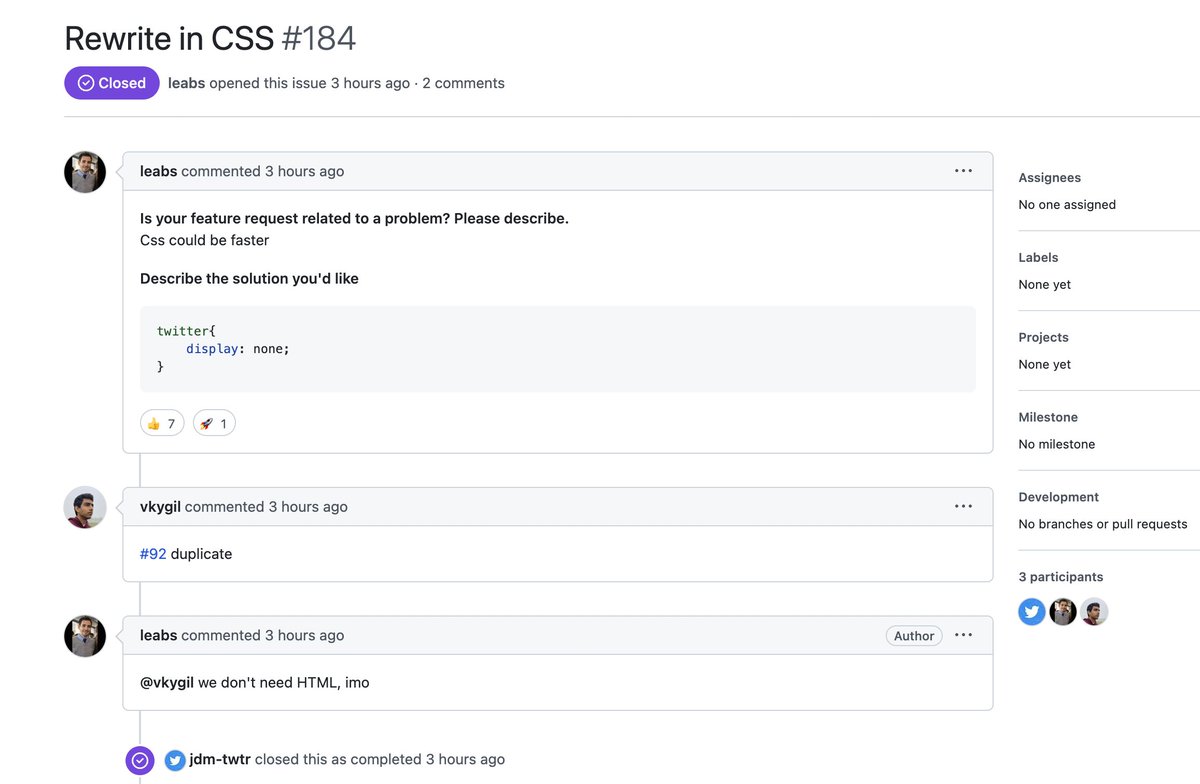Open vkygil's avatar beside the duplicate comment
This screenshot has width=1200, height=784.
click(x=85, y=507)
